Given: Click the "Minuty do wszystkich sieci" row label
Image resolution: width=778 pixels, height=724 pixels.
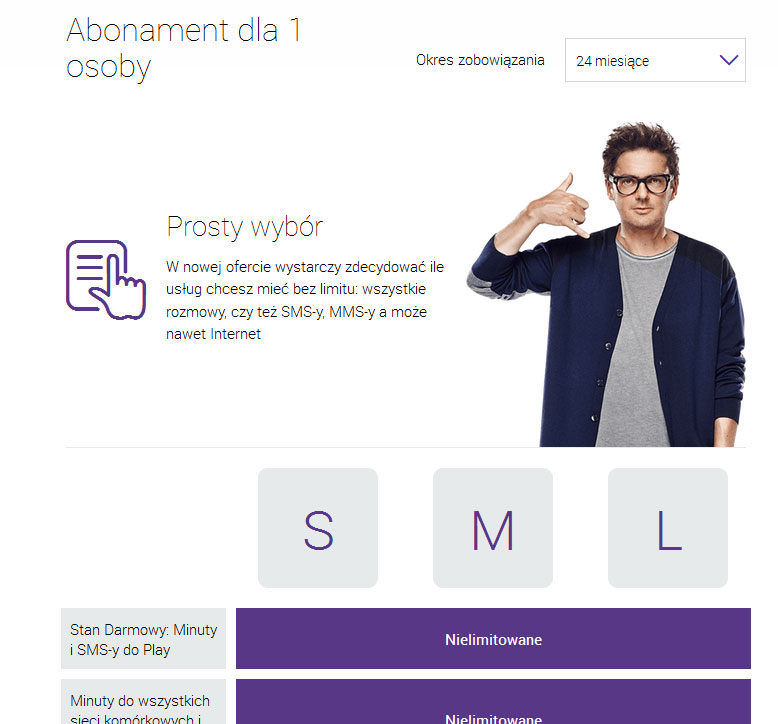Looking at the screenshot, I should tap(143, 702).
